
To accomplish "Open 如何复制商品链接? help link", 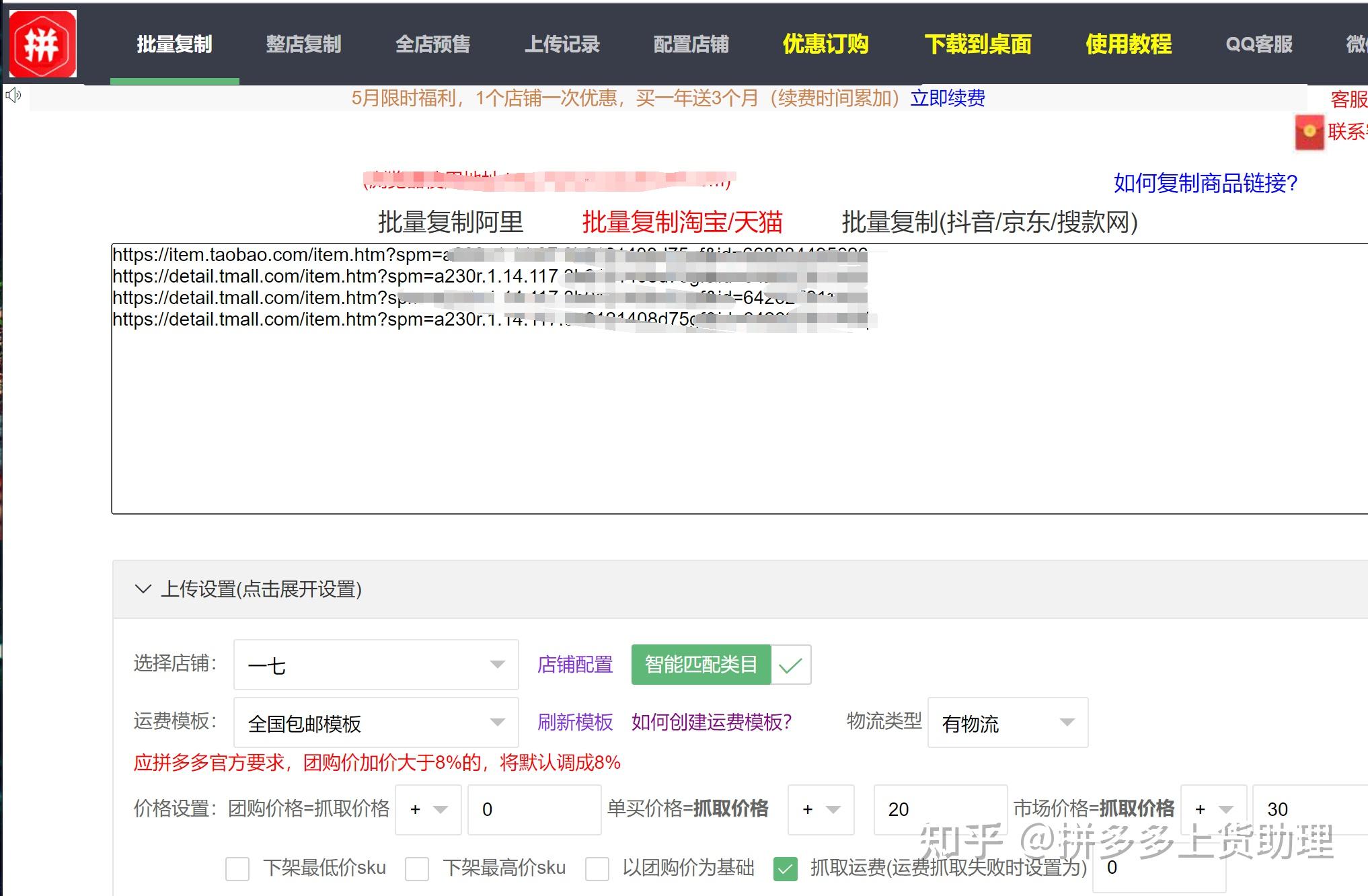I will coord(1205,183).
